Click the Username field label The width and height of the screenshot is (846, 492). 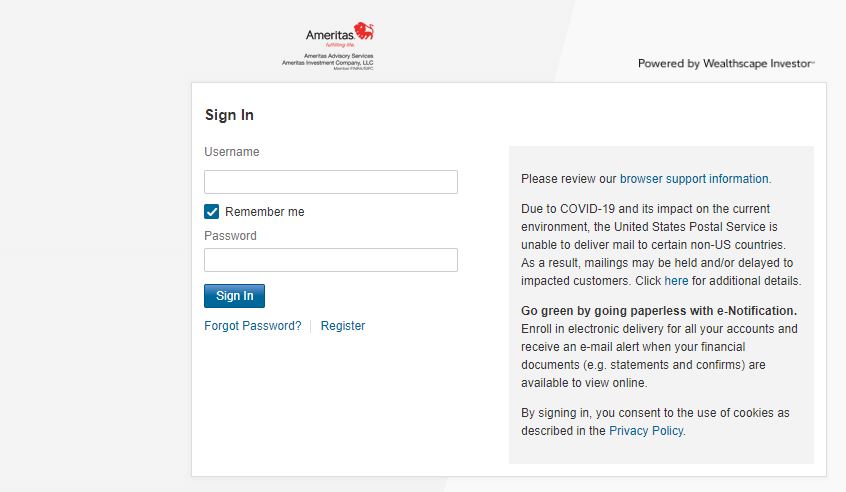pyautogui.click(x=232, y=152)
